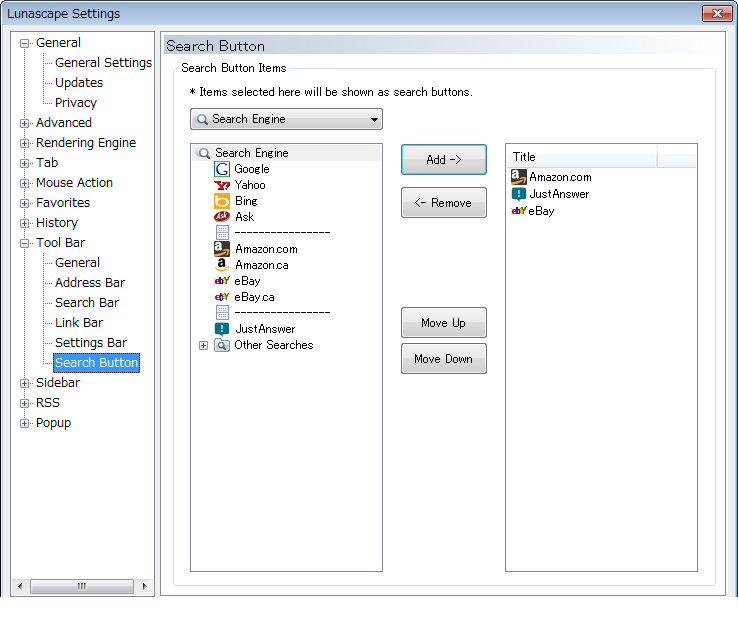Open the Updates settings page

(x=79, y=83)
